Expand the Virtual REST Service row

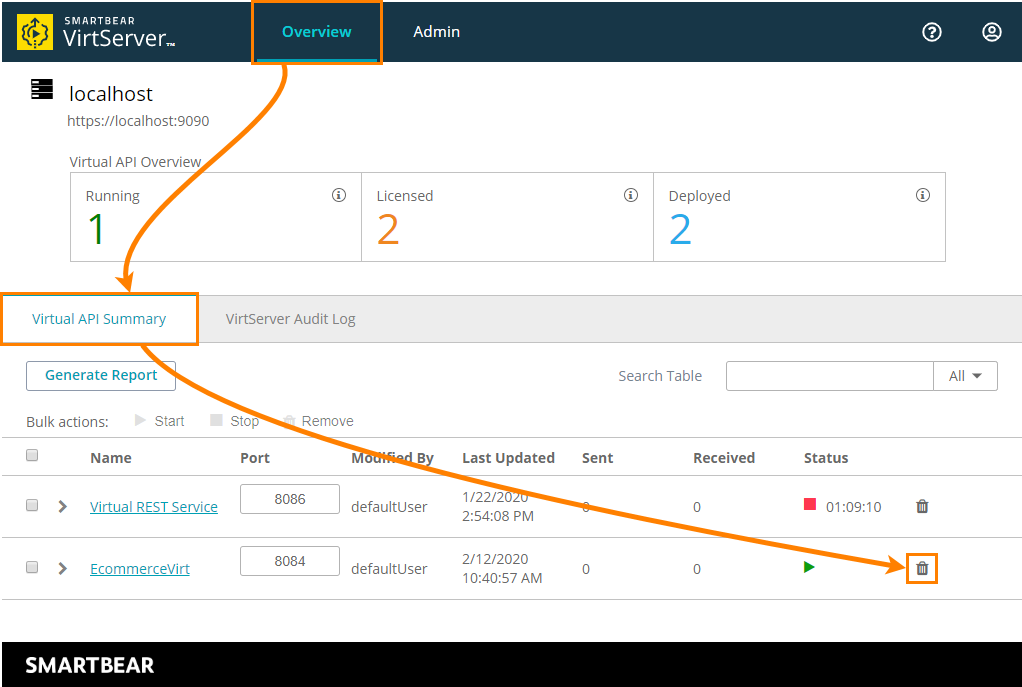(x=62, y=507)
